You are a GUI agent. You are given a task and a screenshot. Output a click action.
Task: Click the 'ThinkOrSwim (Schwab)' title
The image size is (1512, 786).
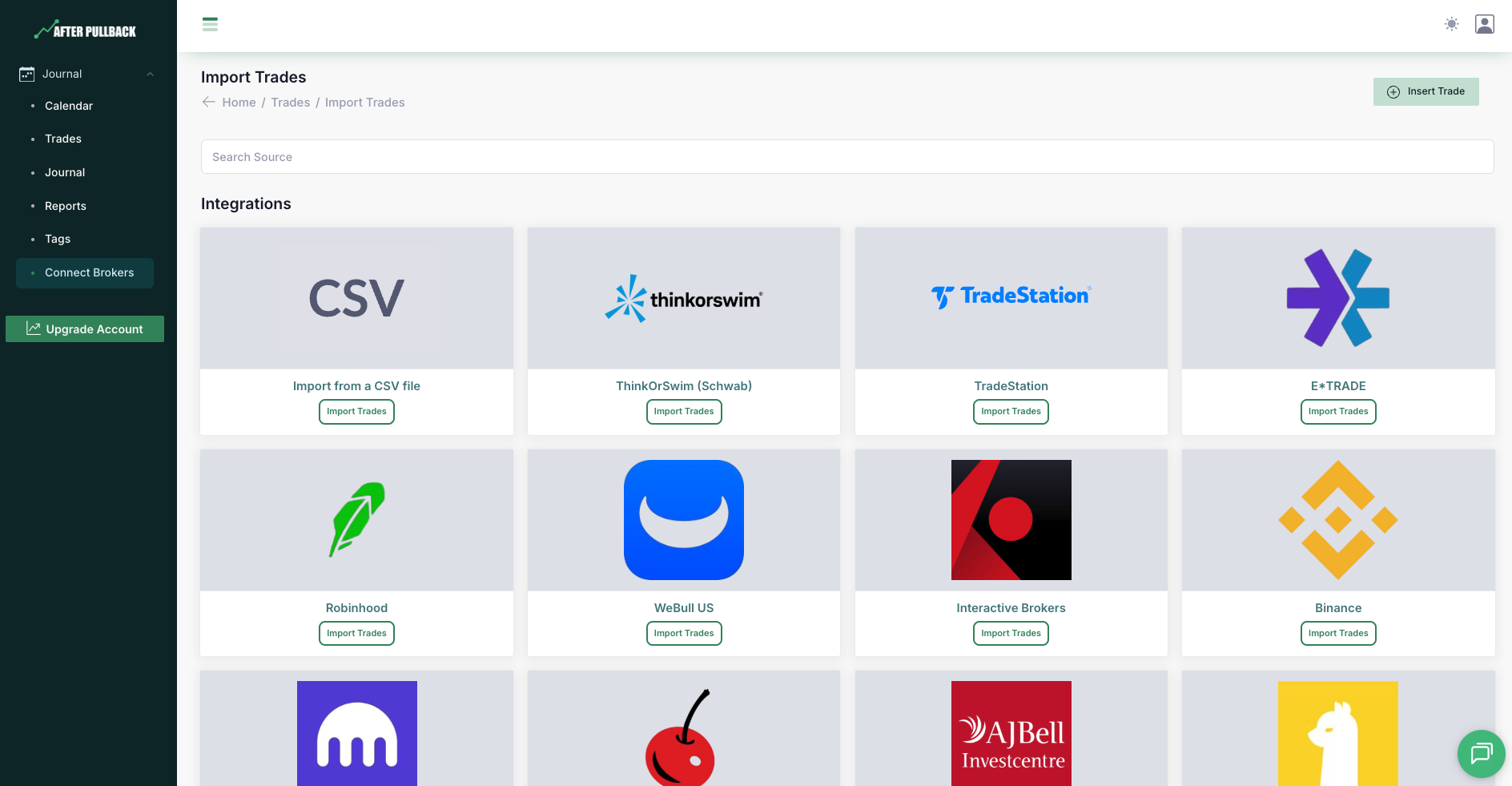pos(684,386)
